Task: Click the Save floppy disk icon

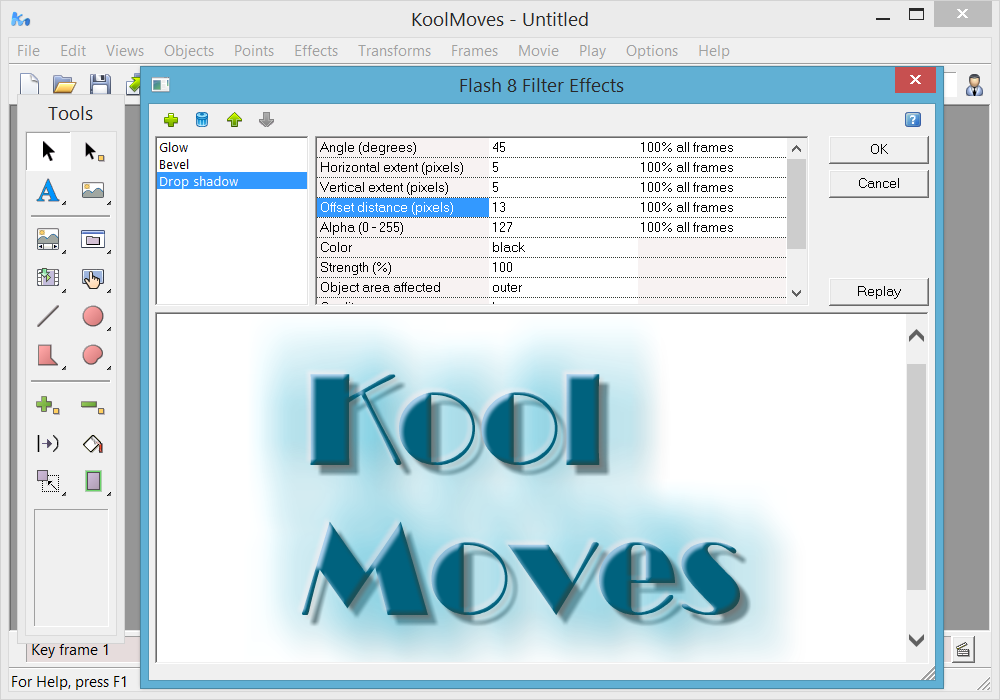Action: (x=100, y=84)
